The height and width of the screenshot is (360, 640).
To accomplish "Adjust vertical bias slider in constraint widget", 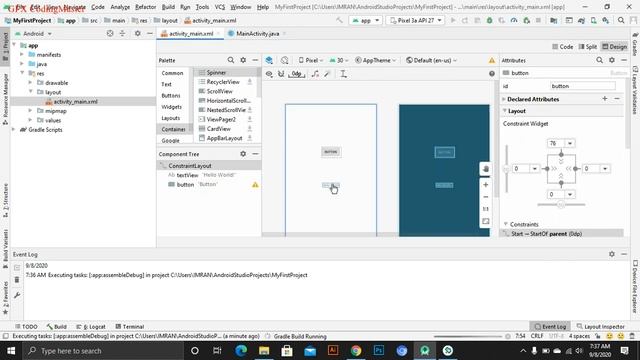I will pyautogui.click(x=507, y=169).
